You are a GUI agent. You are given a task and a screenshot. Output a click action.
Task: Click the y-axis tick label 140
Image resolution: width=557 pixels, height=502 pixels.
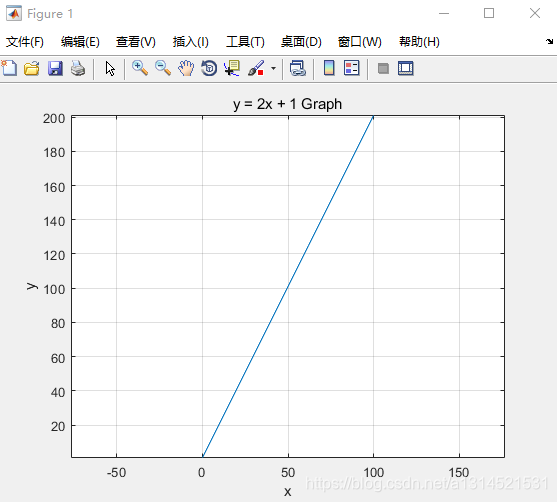click(x=54, y=222)
